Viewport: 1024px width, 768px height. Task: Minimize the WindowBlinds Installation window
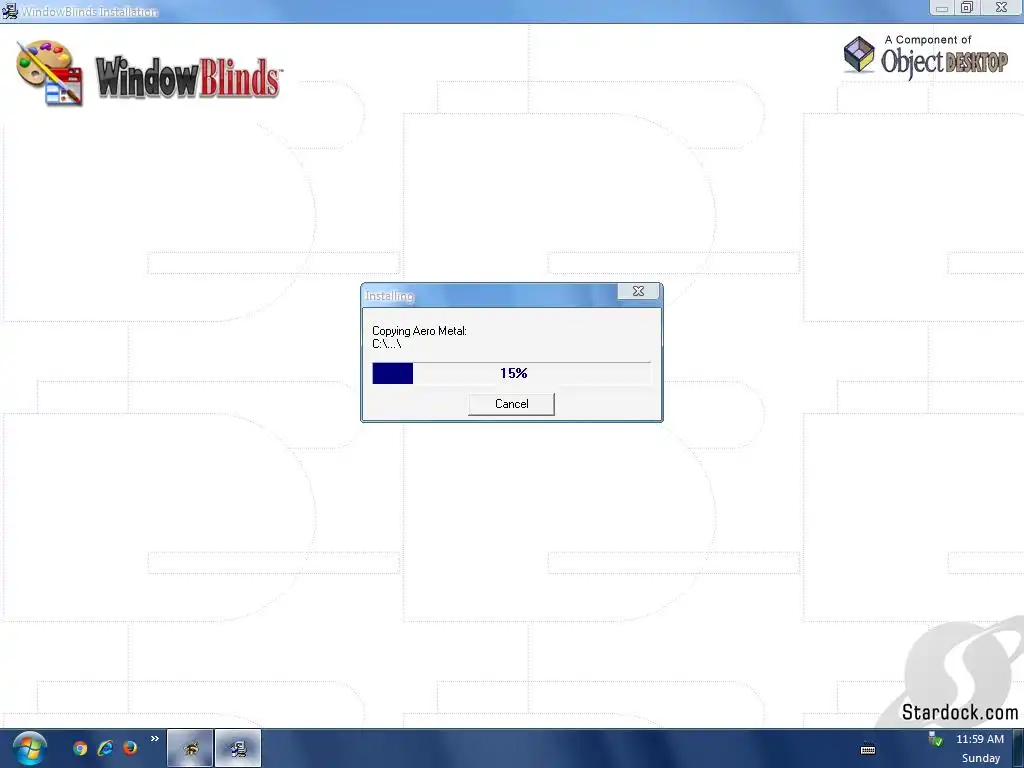[942, 8]
